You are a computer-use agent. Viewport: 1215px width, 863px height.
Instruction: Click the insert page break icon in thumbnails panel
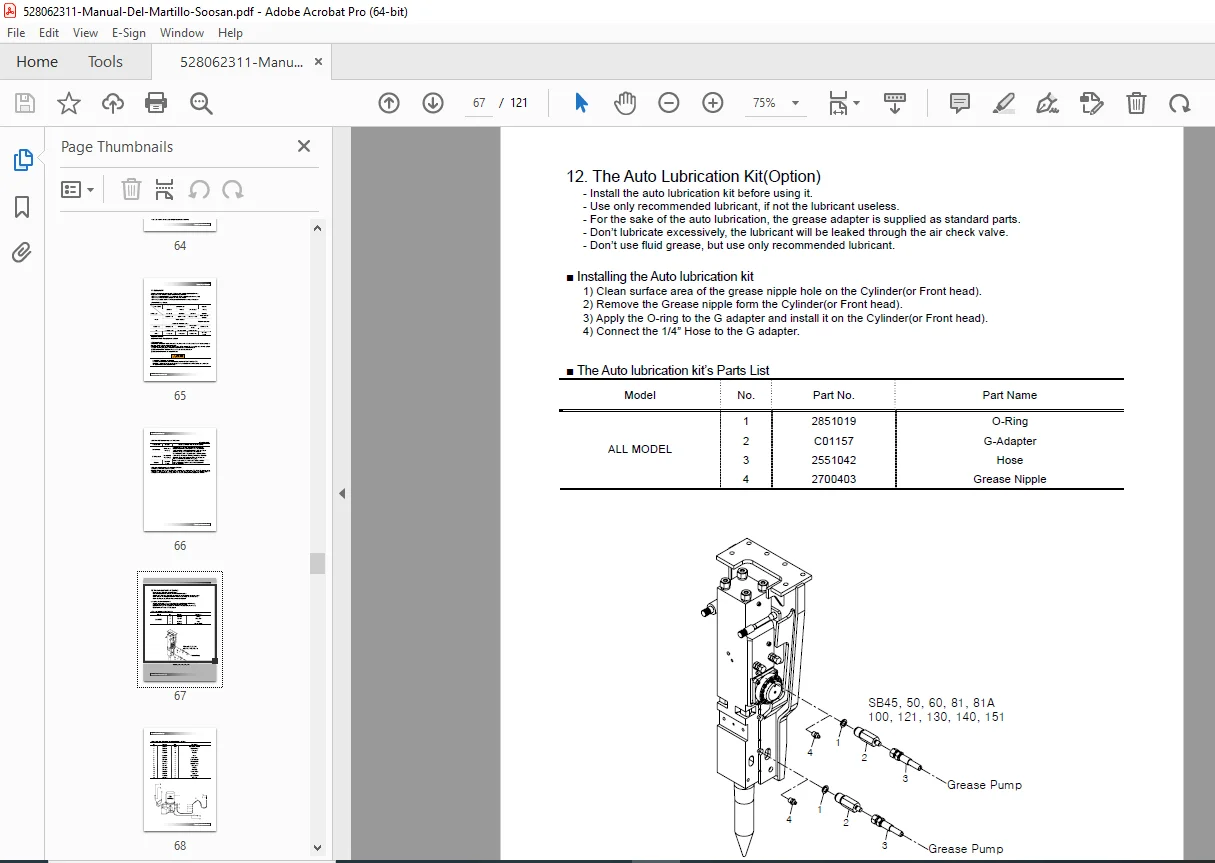(x=165, y=189)
